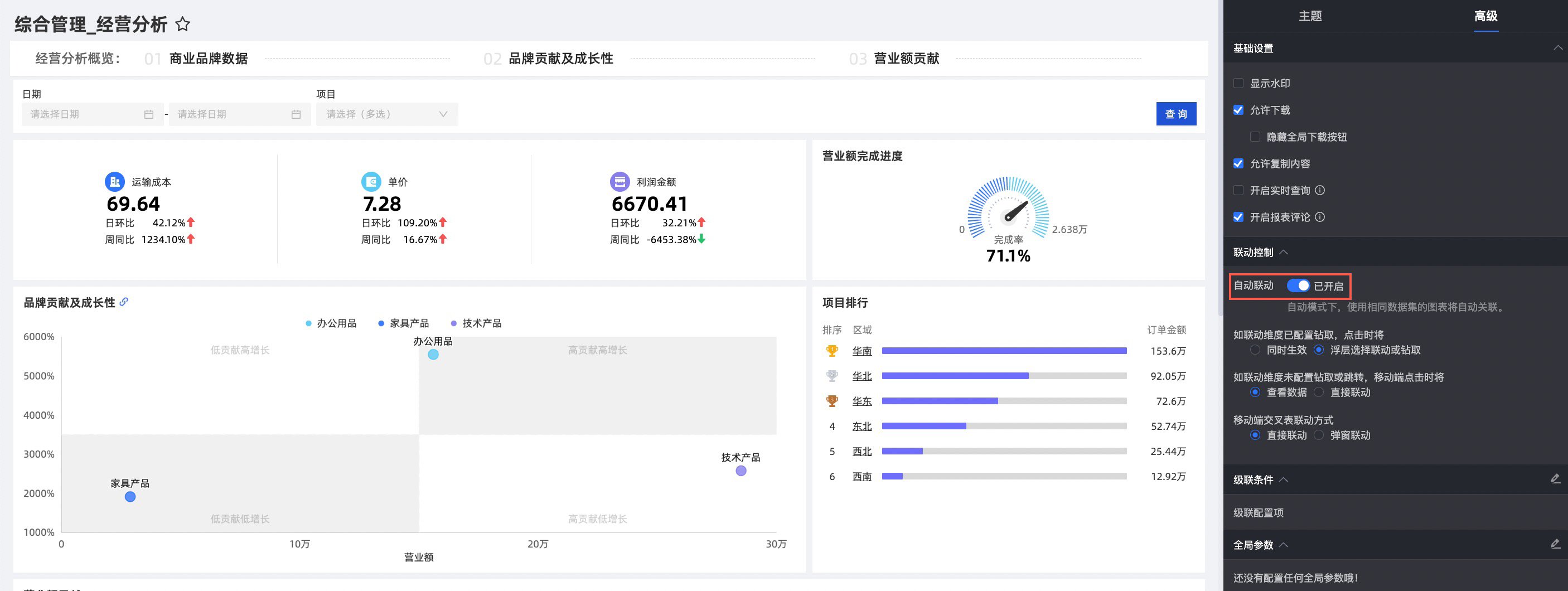This screenshot has width=1568, height=591.
Task: Enable the 显示水印 checkbox
Action: [1238, 84]
